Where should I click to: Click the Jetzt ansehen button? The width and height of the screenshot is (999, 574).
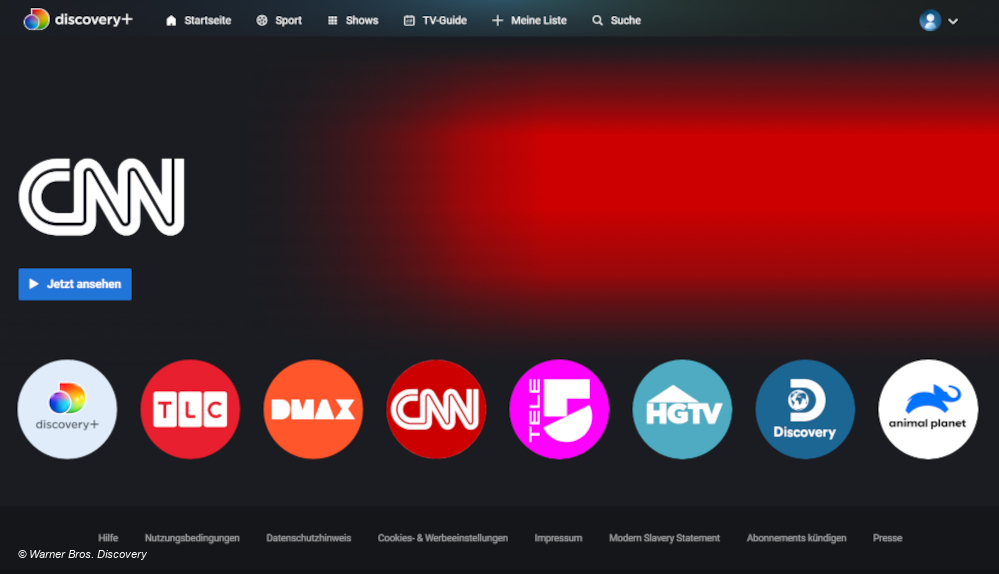click(75, 284)
